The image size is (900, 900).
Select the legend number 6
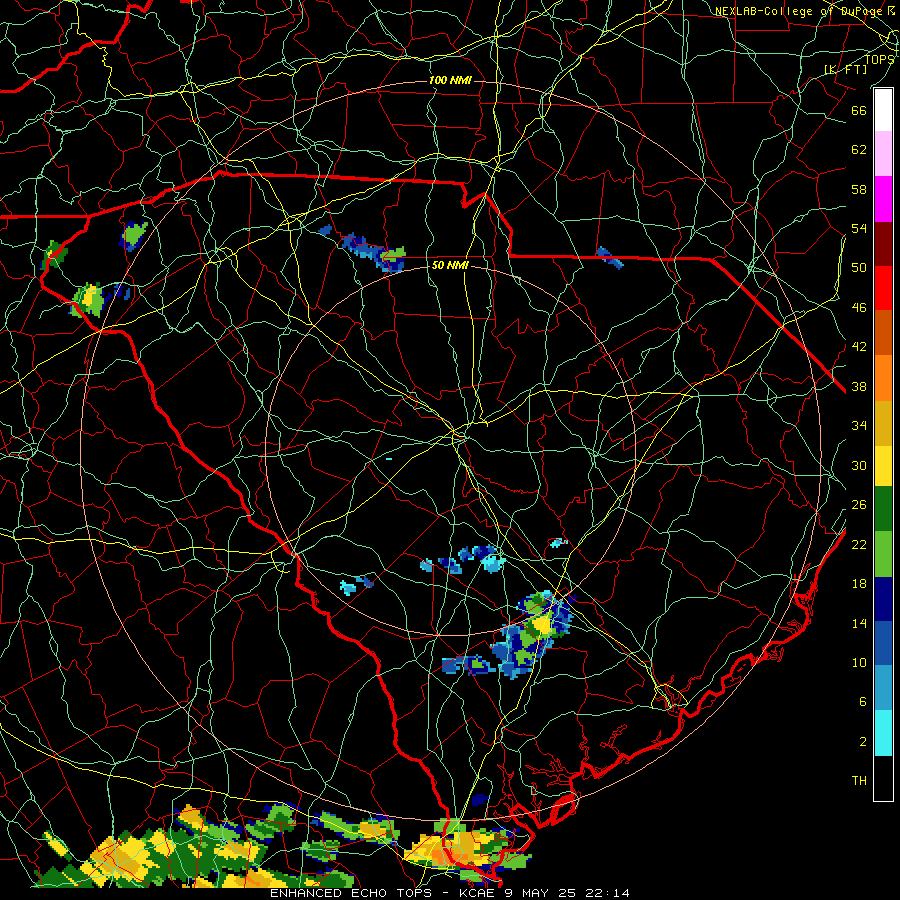click(863, 701)
